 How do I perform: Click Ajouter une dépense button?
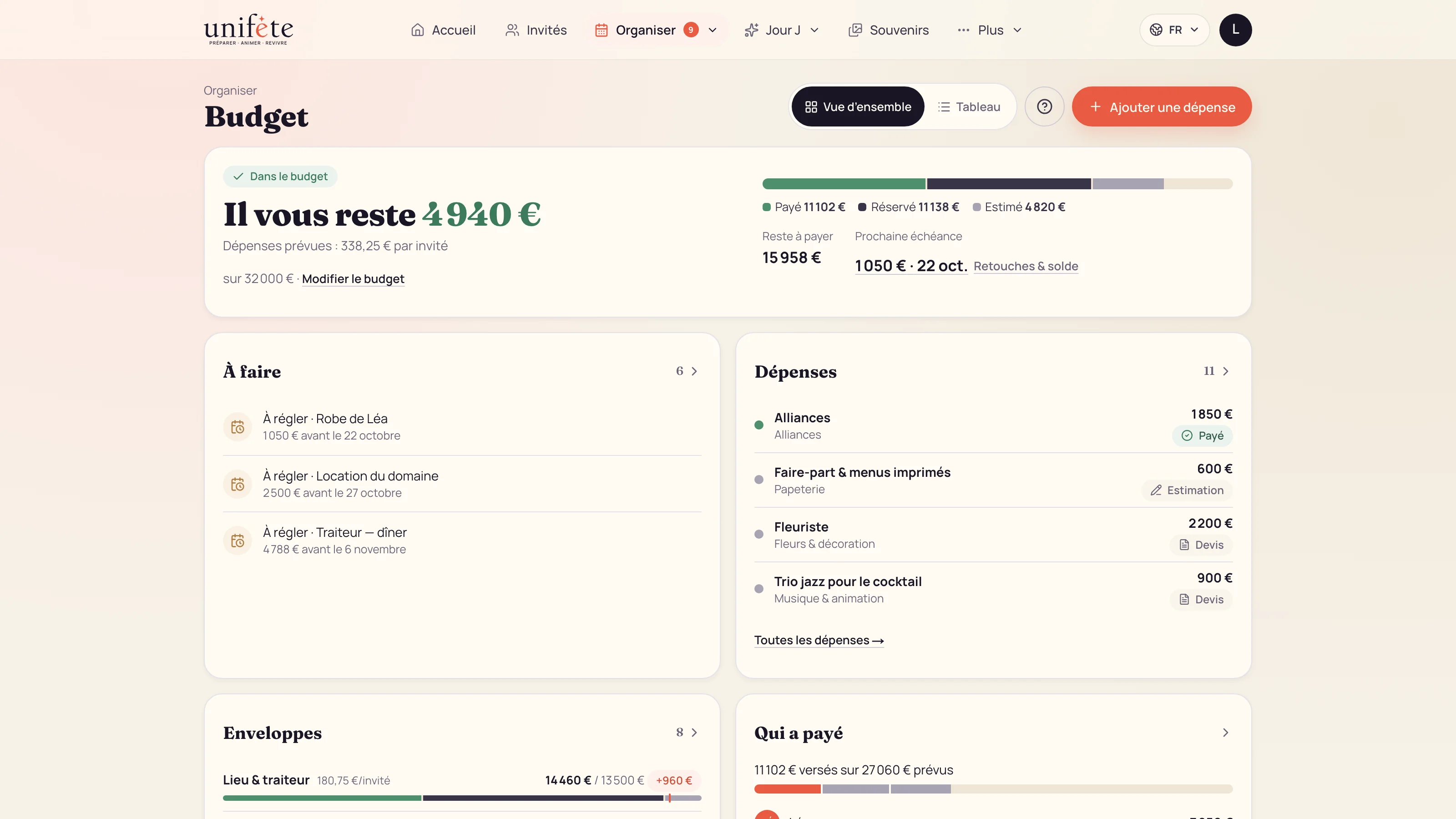point(1162,106)
